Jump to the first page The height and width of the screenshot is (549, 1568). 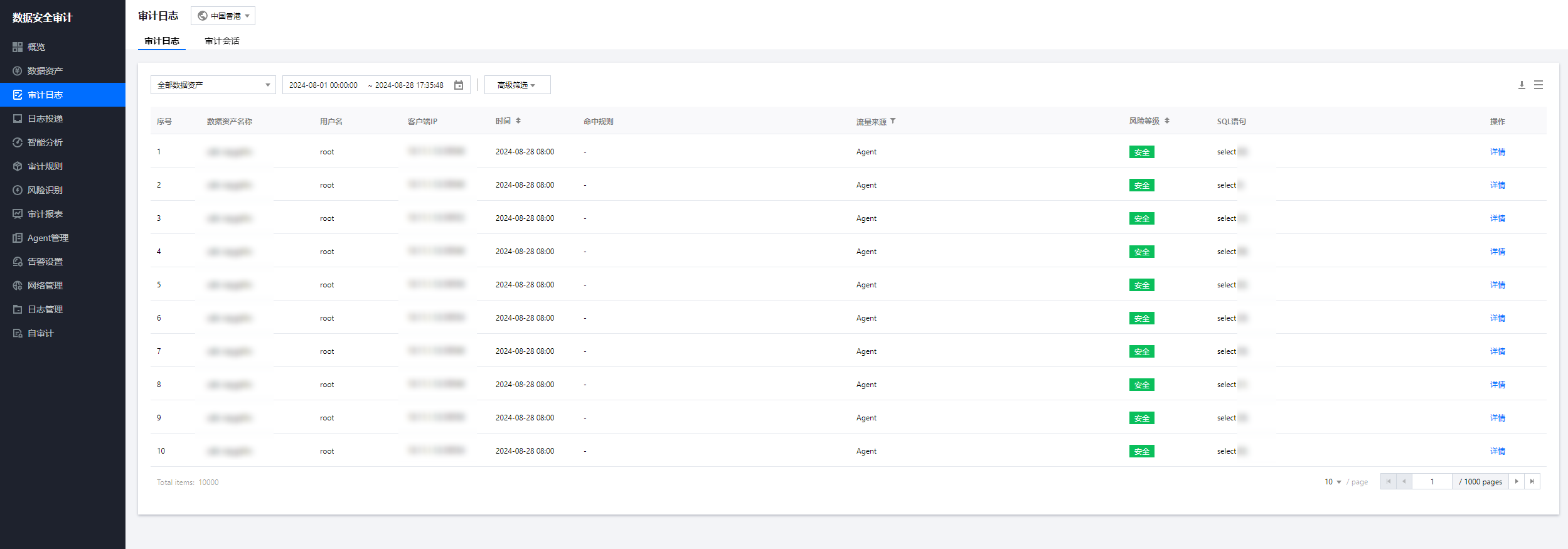point(1389,481)
